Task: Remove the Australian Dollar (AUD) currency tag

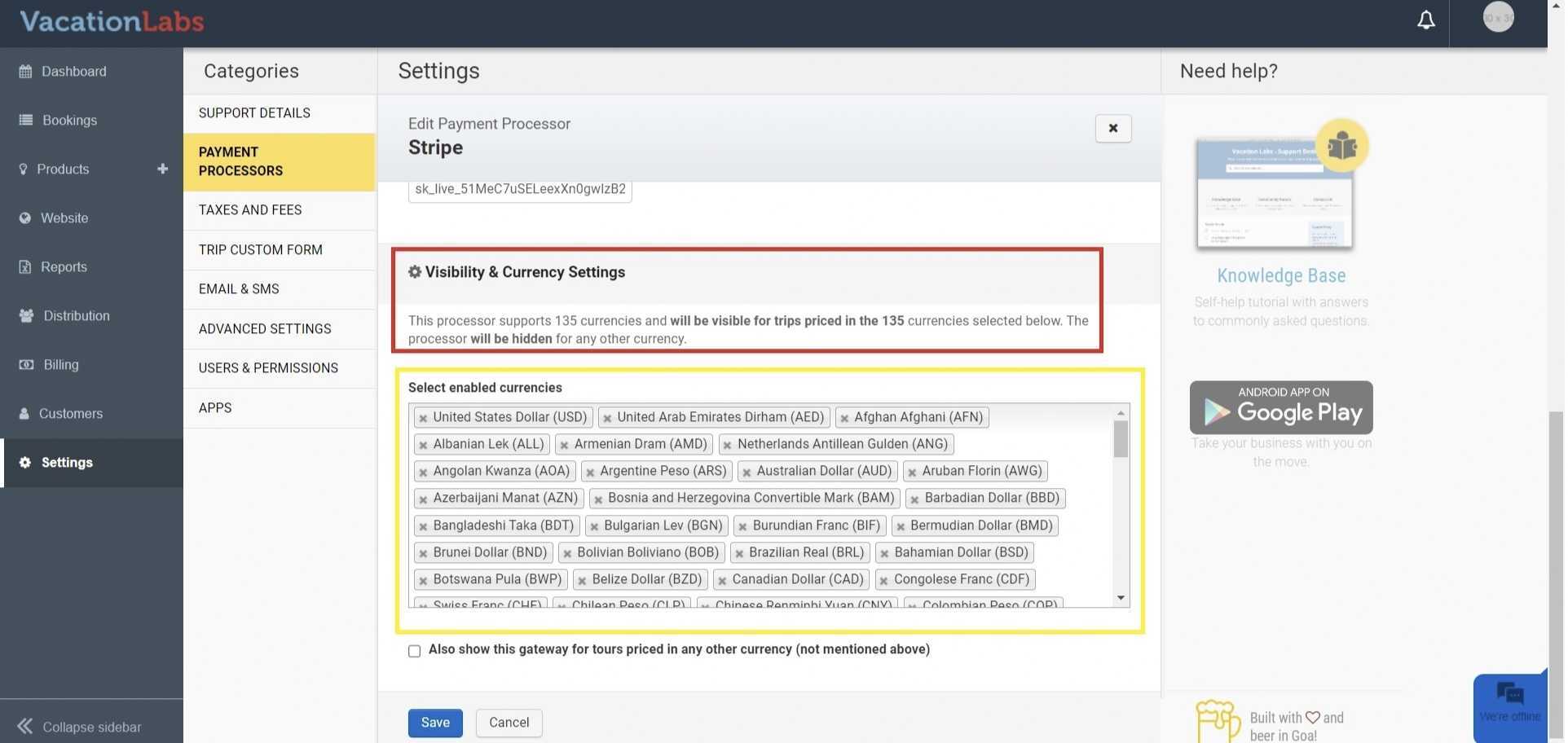Action: (x=747, y=473)
